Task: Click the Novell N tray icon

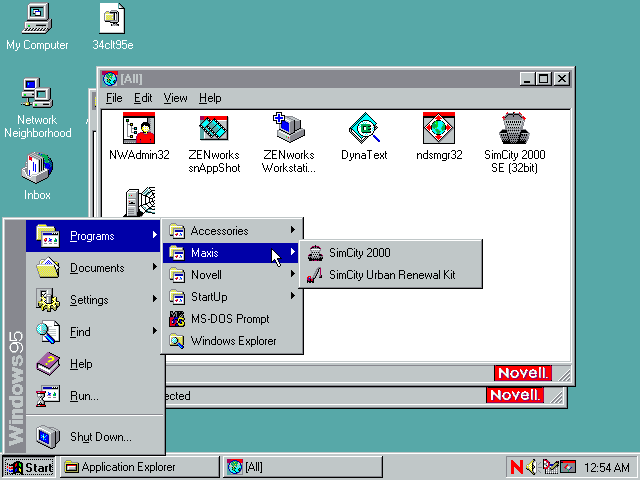Action: pos(516,467)
